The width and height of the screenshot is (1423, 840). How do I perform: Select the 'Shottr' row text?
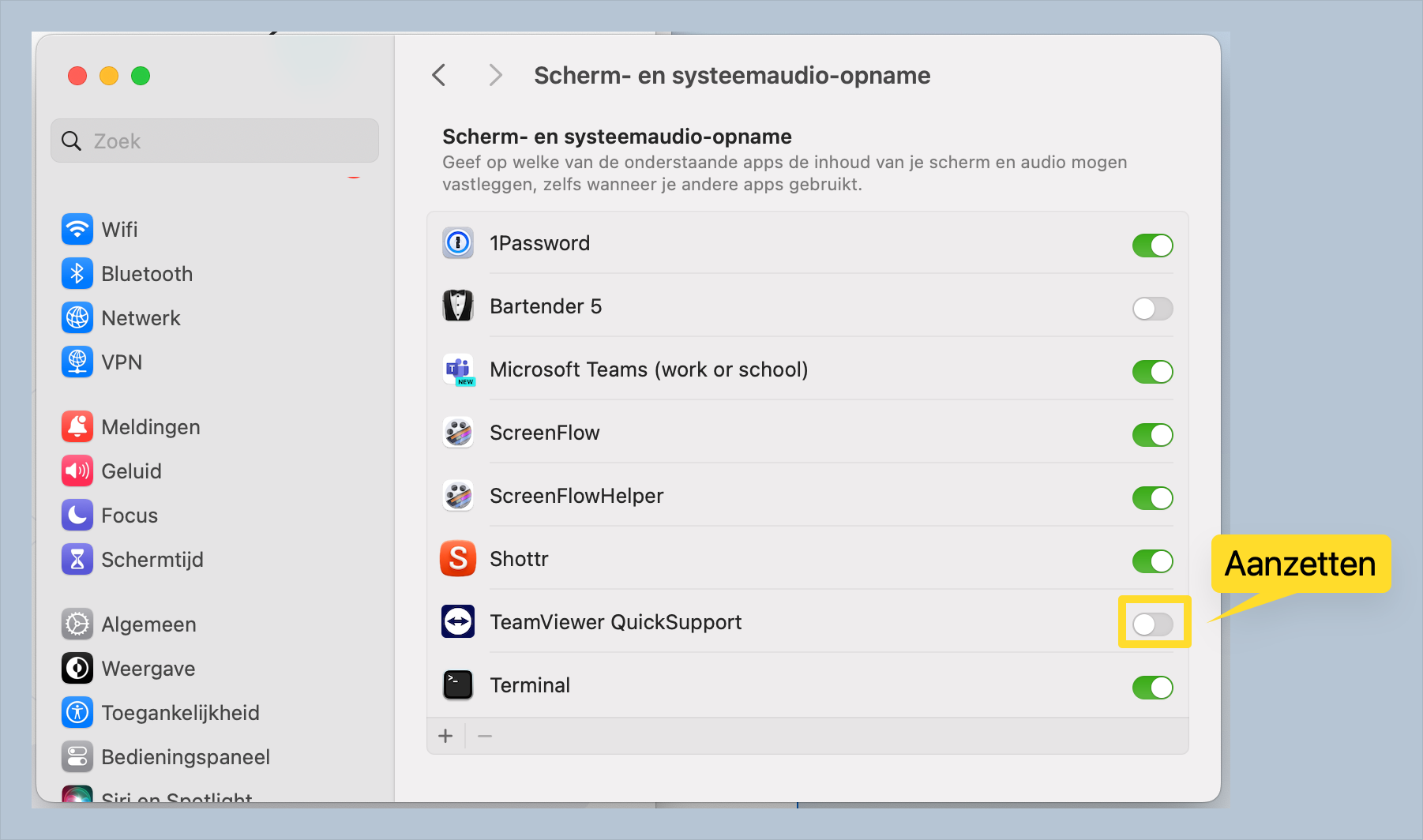coord(519,559)
